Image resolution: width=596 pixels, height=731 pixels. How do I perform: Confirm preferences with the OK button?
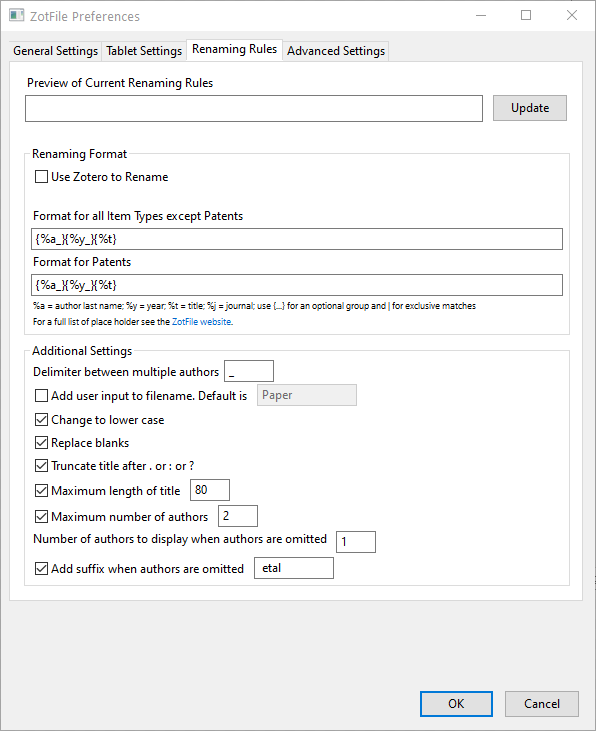pyautogui.click(x=456, y=703)
